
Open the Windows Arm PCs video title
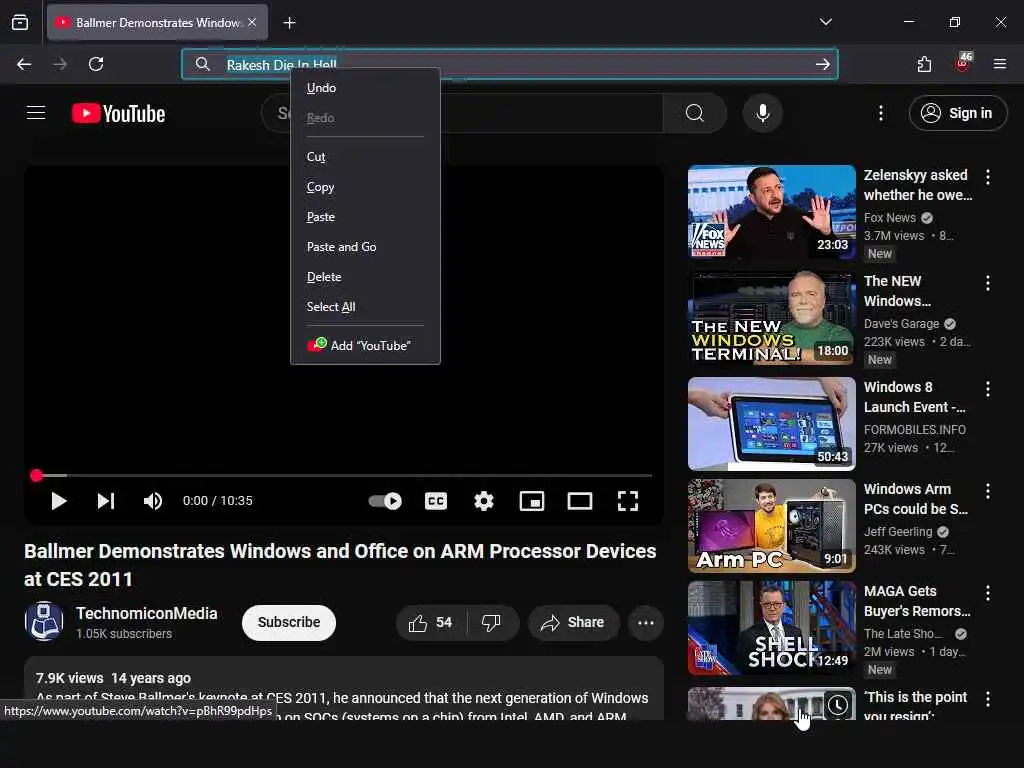click(916, 499)
